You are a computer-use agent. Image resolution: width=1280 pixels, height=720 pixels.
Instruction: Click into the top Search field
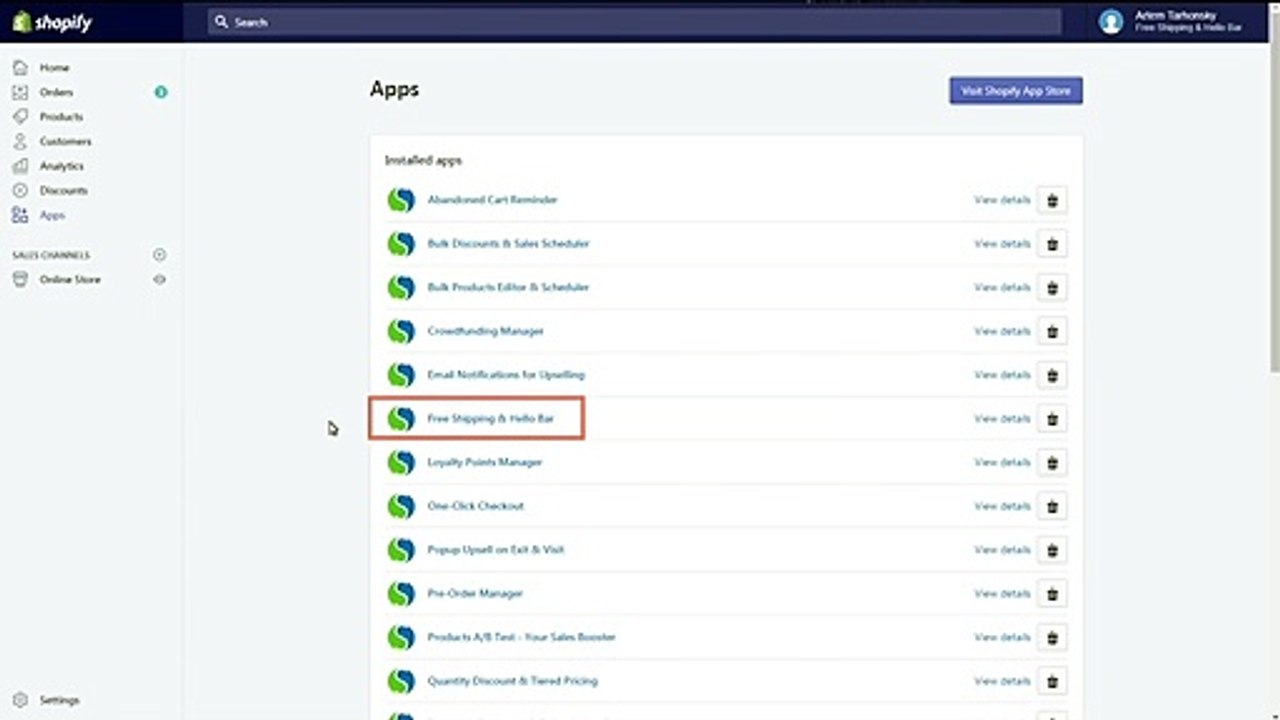pos(634,22)
